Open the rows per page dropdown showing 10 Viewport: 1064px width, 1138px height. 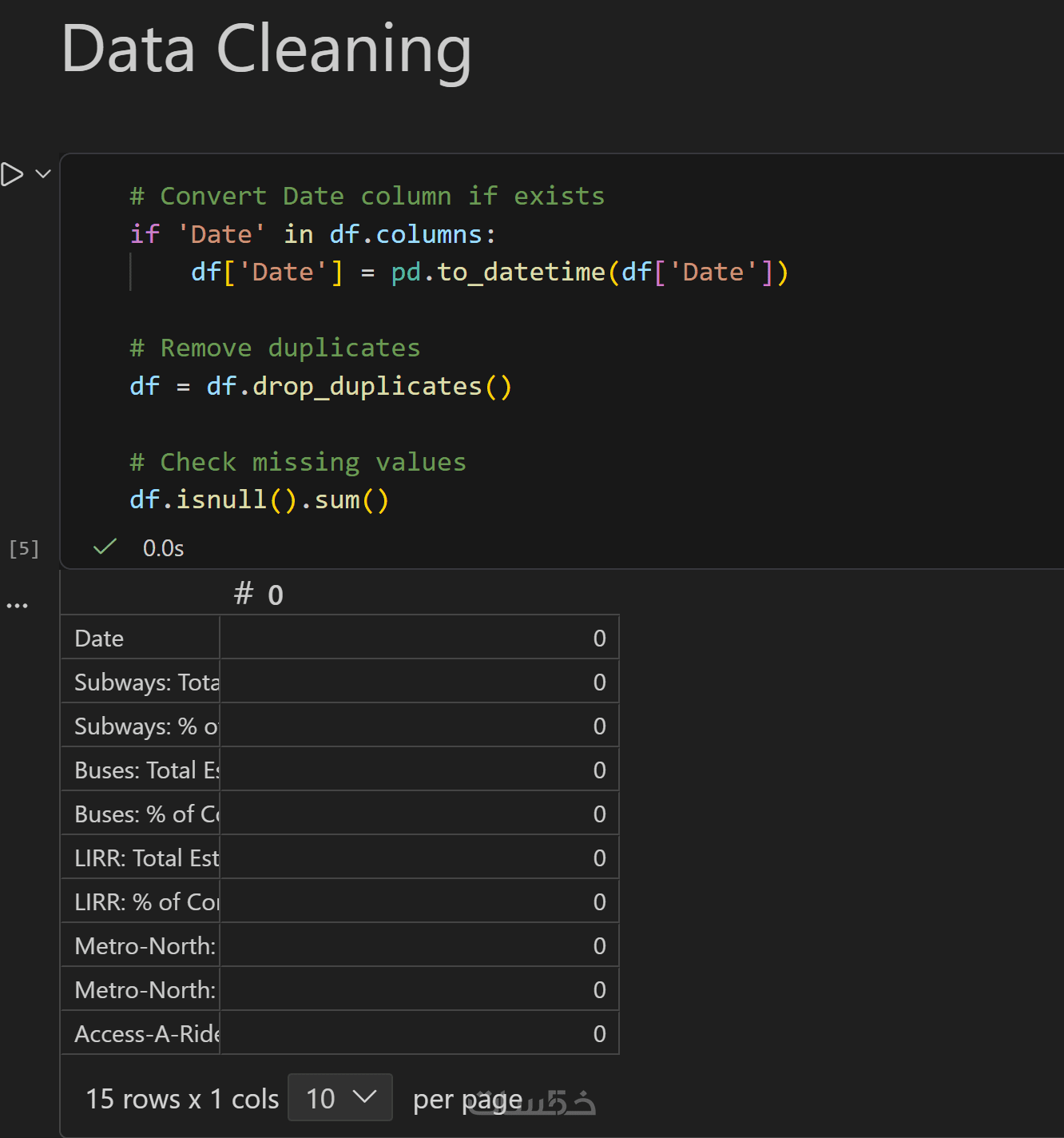click(x=340, y=1098)
